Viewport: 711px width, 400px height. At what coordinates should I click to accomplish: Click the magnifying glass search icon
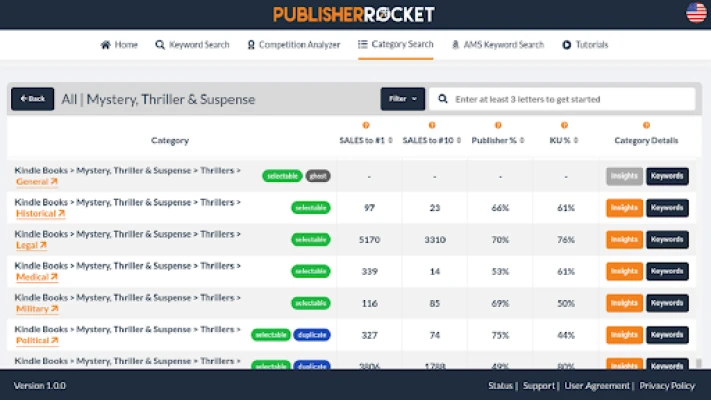442,99
